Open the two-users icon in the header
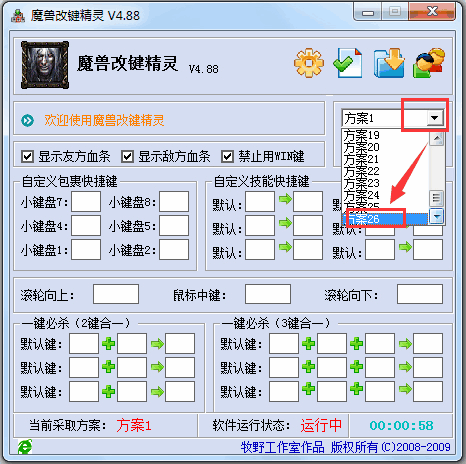This screenshot has height=464, width=466. pyautogui.click(x=429, y=63)
